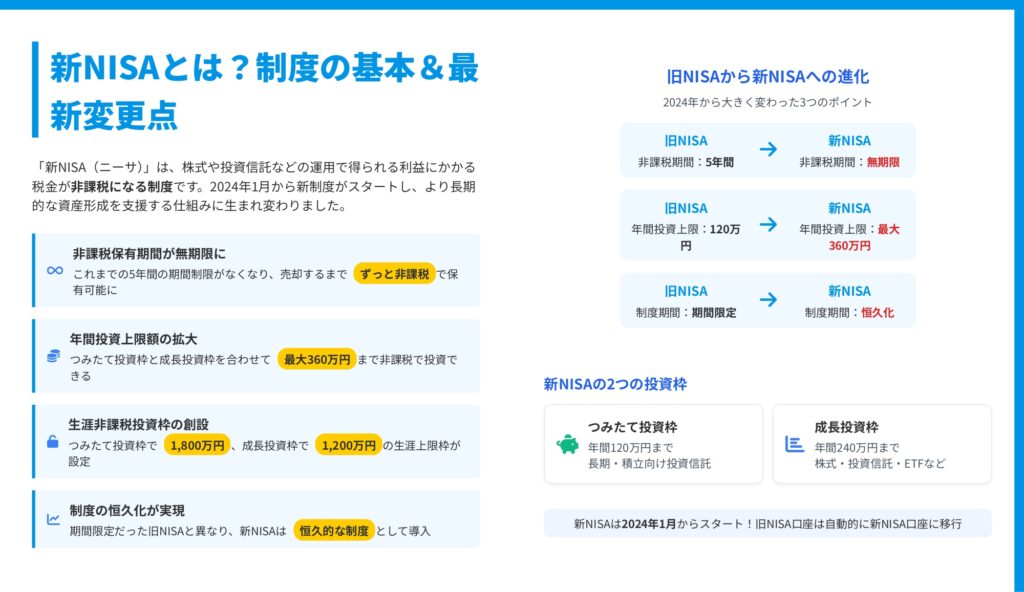Click the bar chart icon in 成長投資枠 card
Viewport: 1024px width, 592px height.
pos(795,444)
